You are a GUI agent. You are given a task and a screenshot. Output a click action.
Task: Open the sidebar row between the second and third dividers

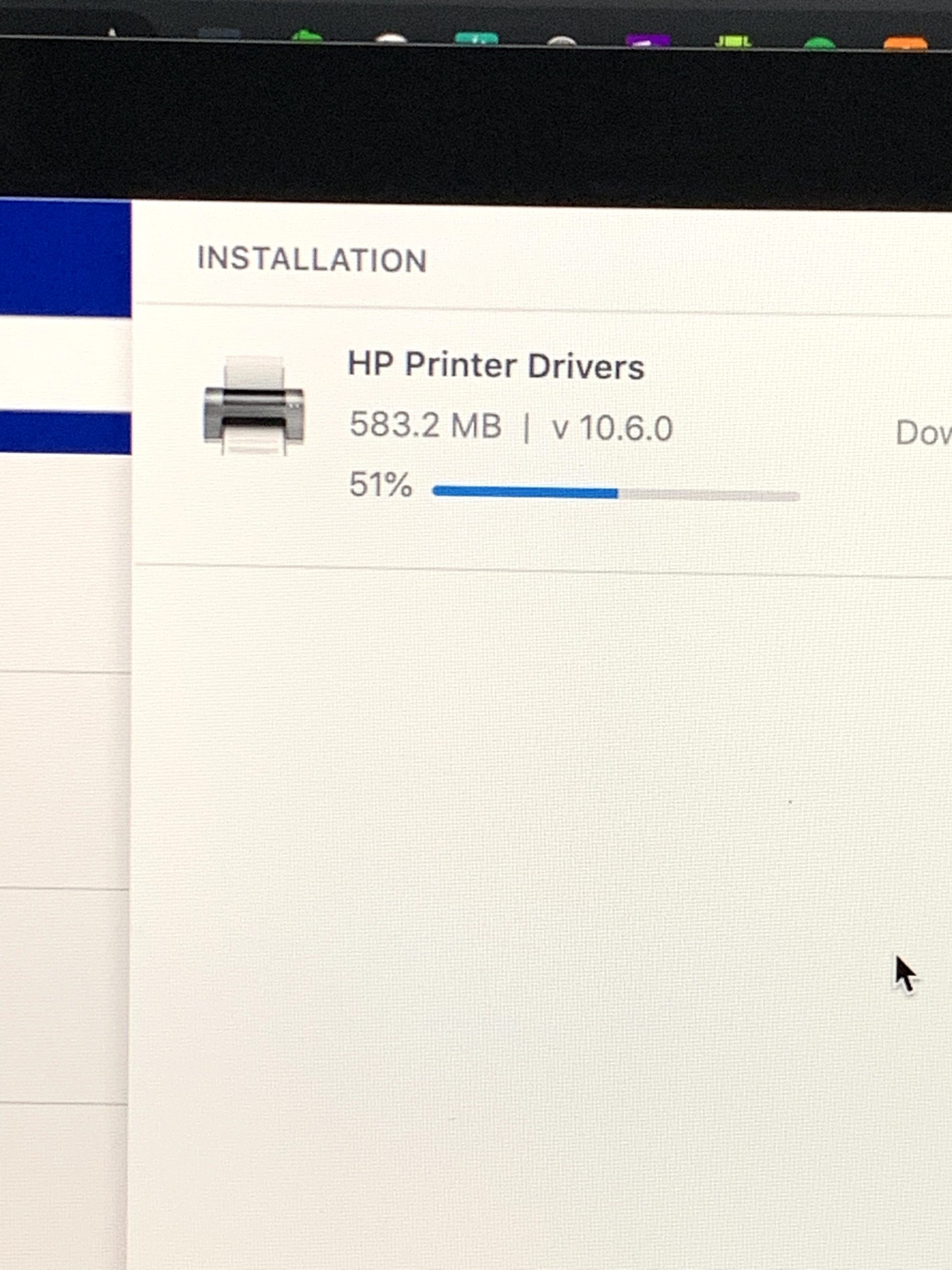(63, 997)
